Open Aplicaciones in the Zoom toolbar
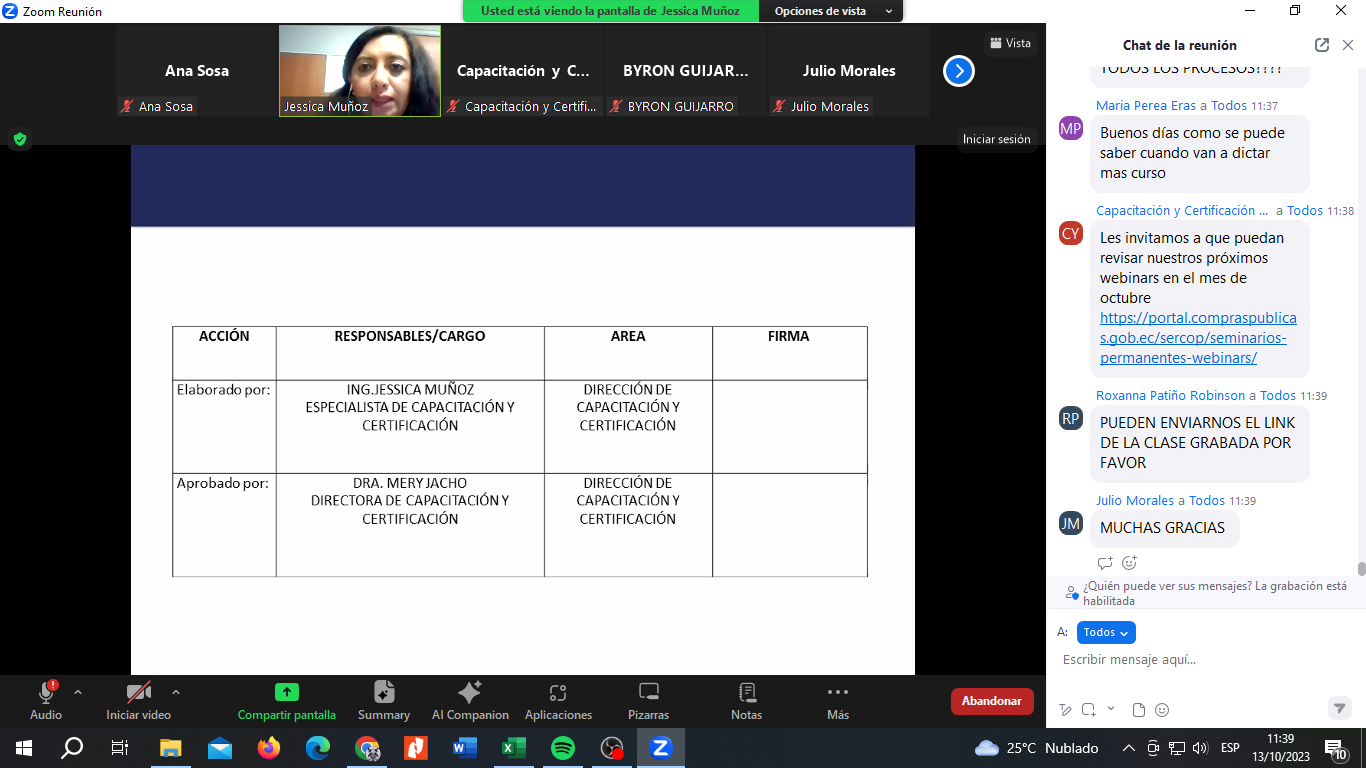1366x768 pixels. pyautogui.click(x=558, y=700)
